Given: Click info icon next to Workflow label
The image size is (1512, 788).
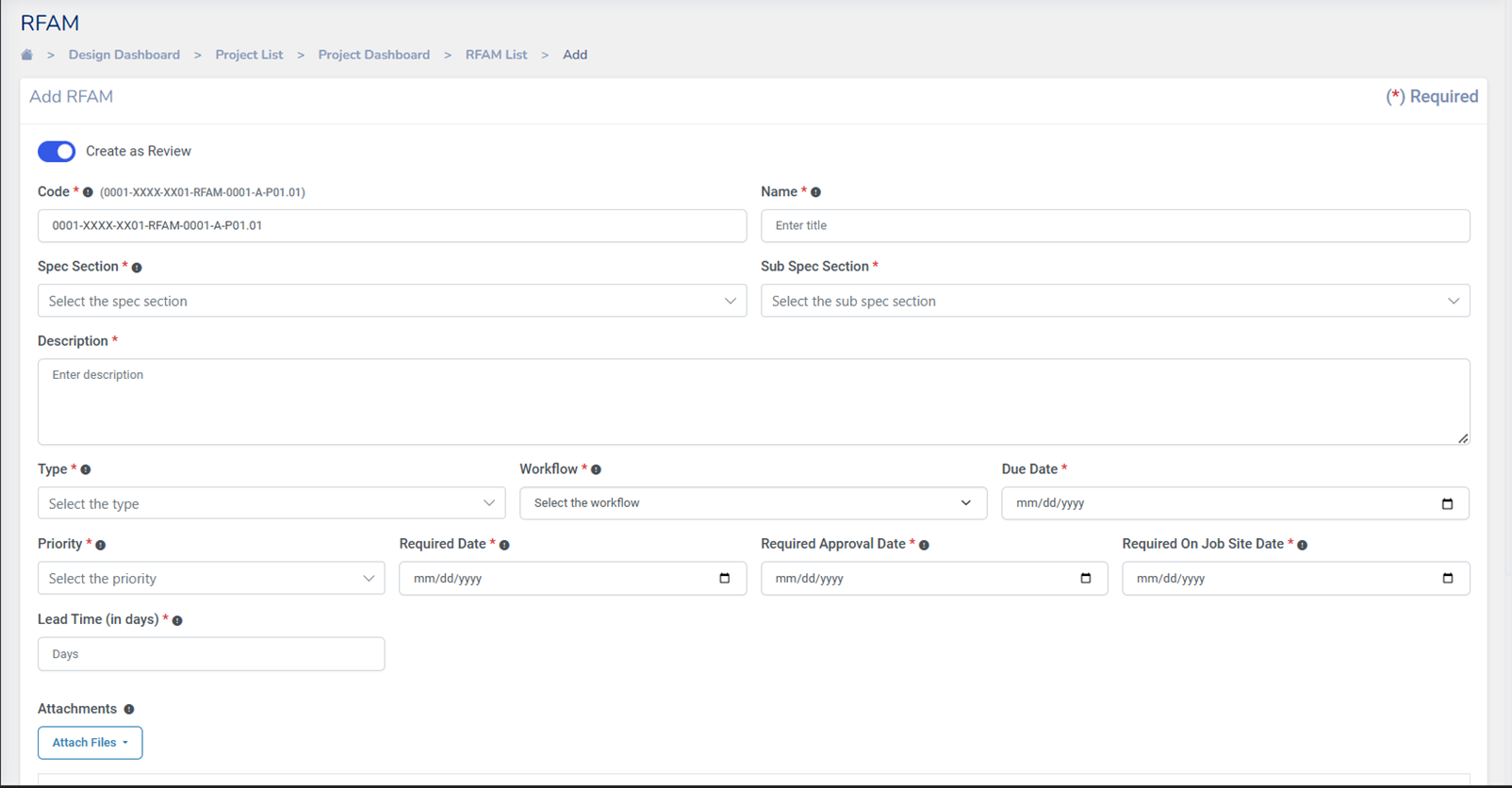Looking at the screenshot, I should click(x=596, y=469).
